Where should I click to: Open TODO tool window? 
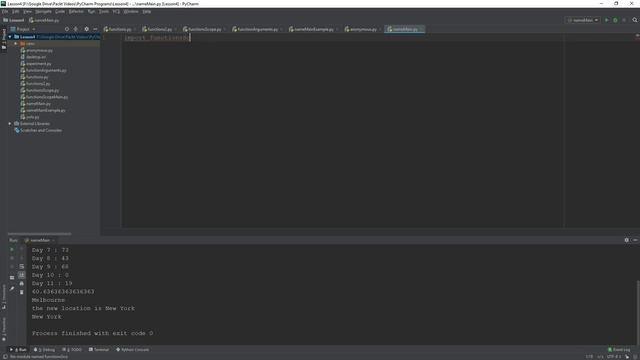coord(72,350)
